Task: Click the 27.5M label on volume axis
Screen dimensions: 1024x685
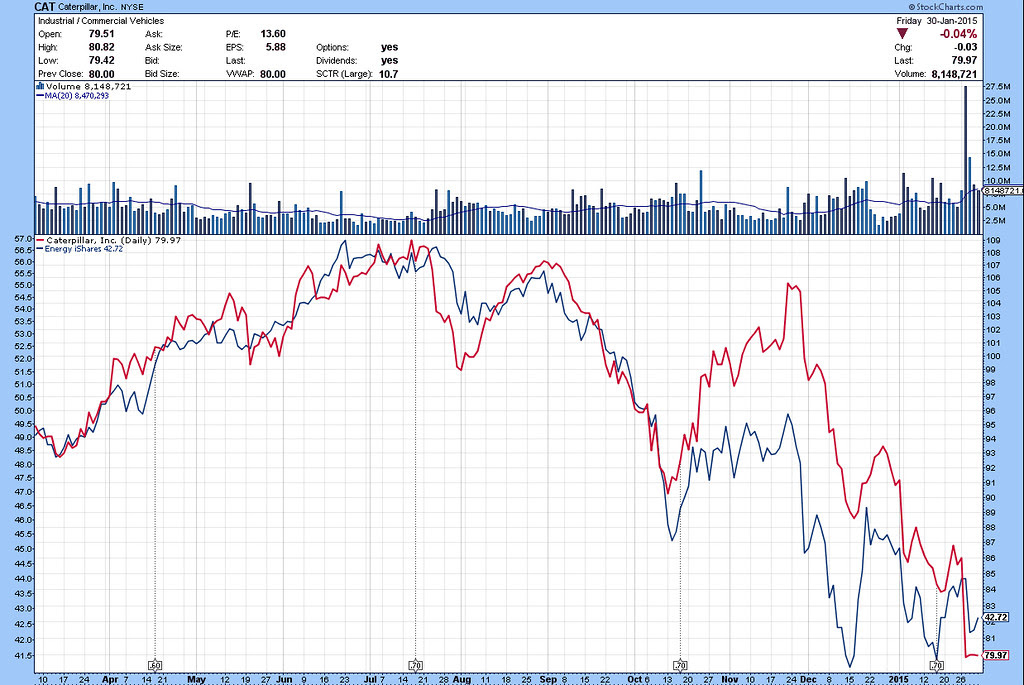Action: pos(998,87)
